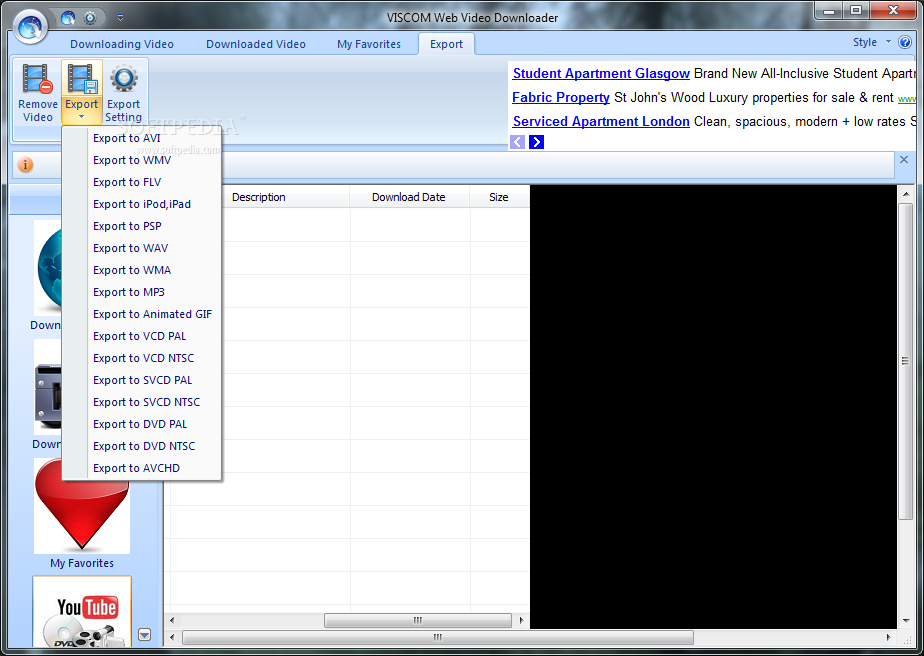Viewport: 924px width, 656px height.
Task: Click the Export filmstrip icon
Action: click(x=81, y=79)
